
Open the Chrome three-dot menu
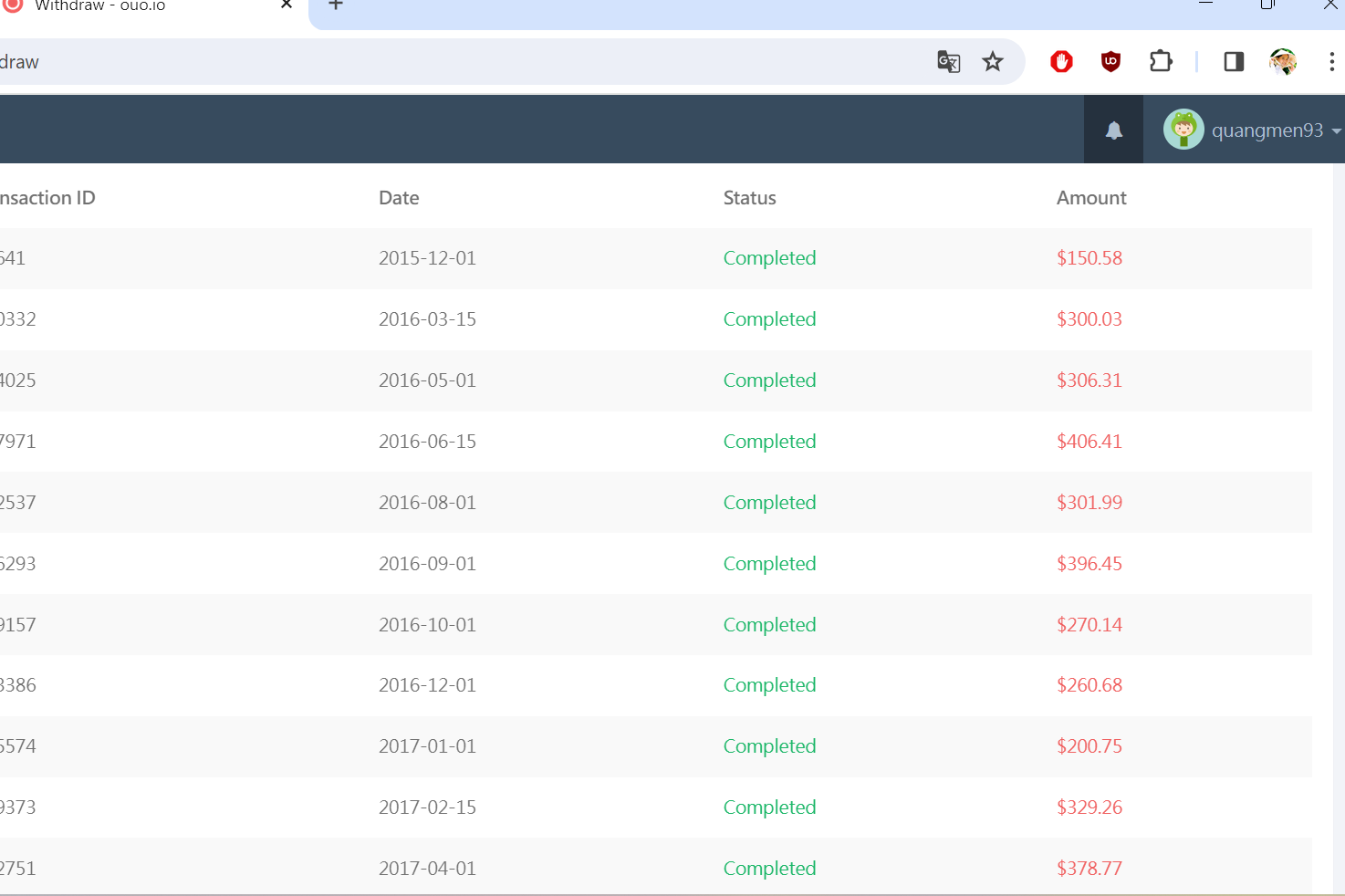click(1331, 62)
